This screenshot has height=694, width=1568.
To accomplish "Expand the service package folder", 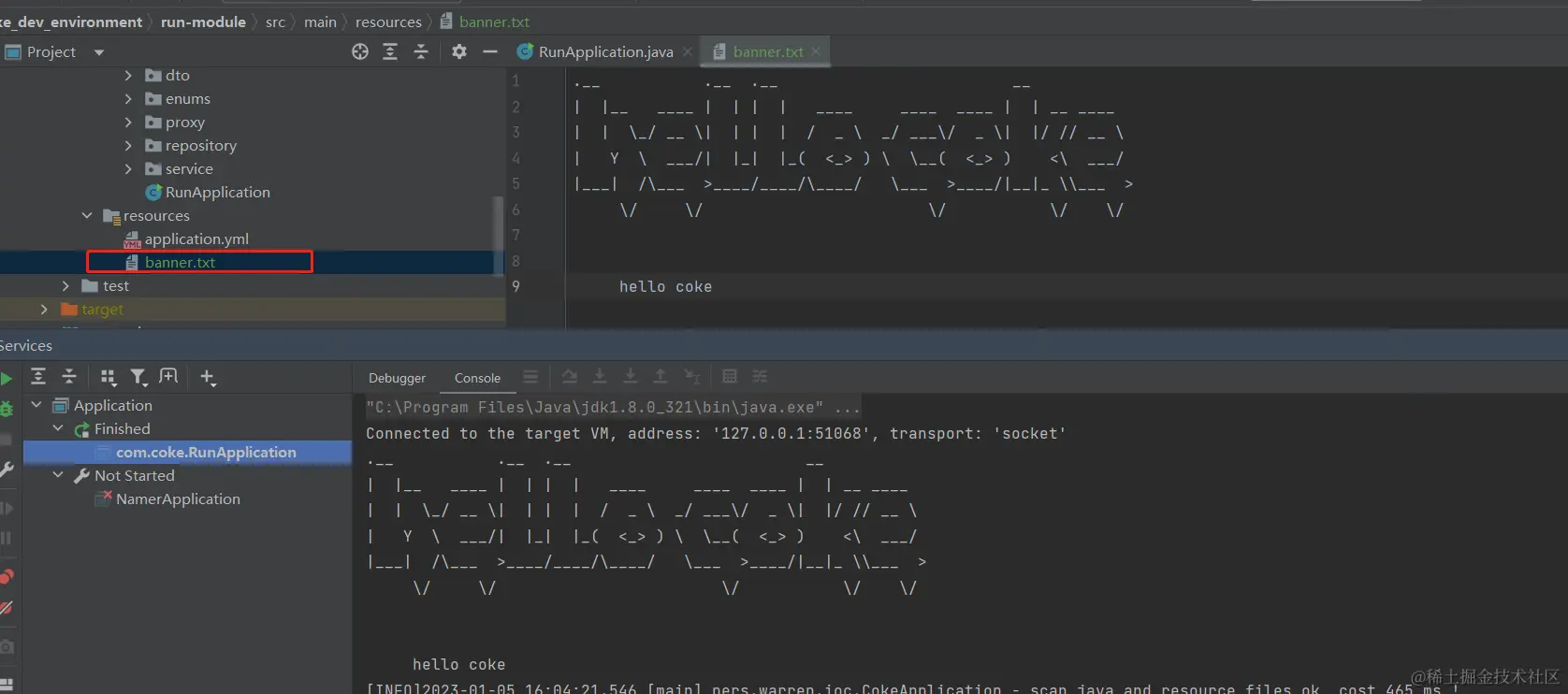I will coord(128,168).
